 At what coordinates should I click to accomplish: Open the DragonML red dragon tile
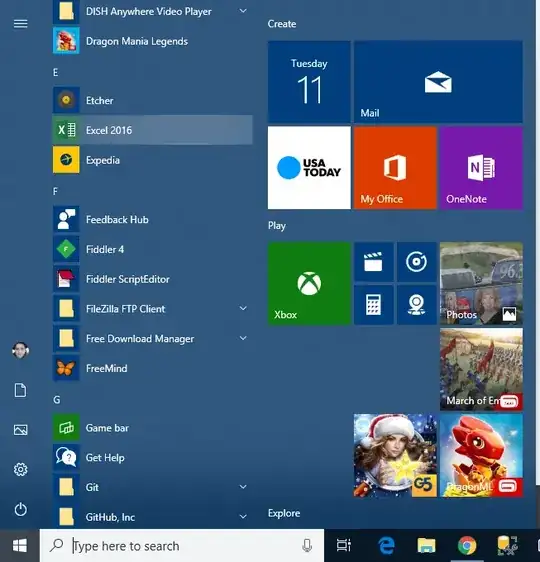pos(481,455)
